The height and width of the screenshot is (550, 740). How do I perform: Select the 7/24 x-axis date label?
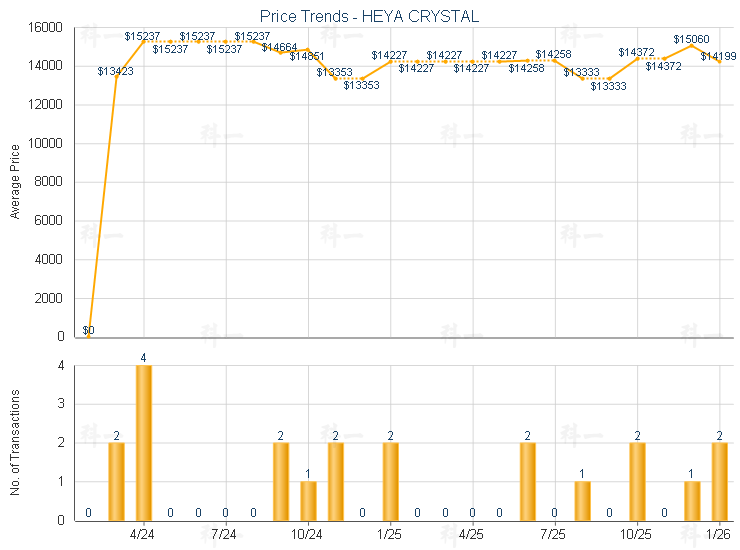pyautogui.click(x=226, y=535)
